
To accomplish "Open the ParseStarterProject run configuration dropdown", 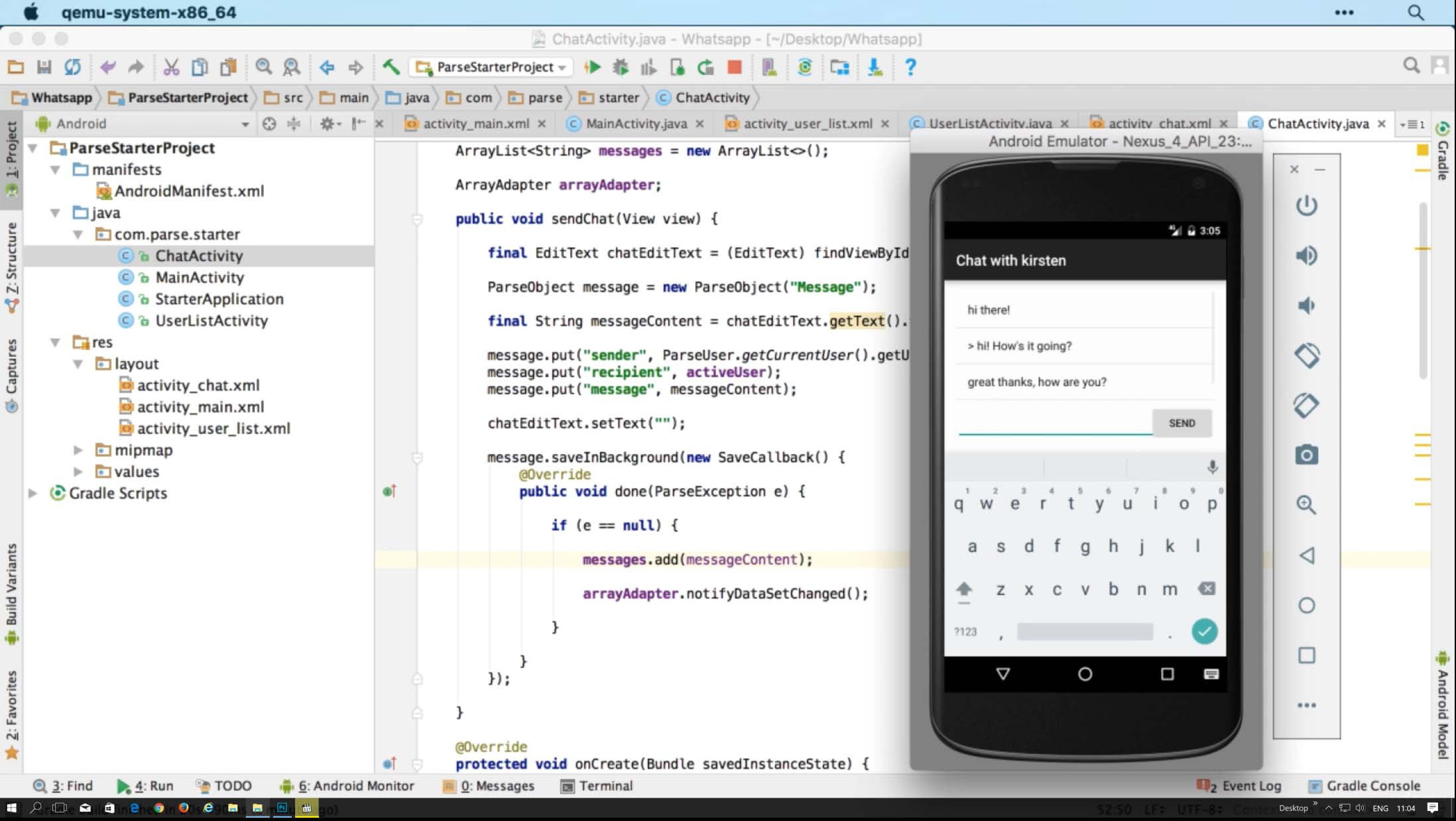I will tap(491, 67).
